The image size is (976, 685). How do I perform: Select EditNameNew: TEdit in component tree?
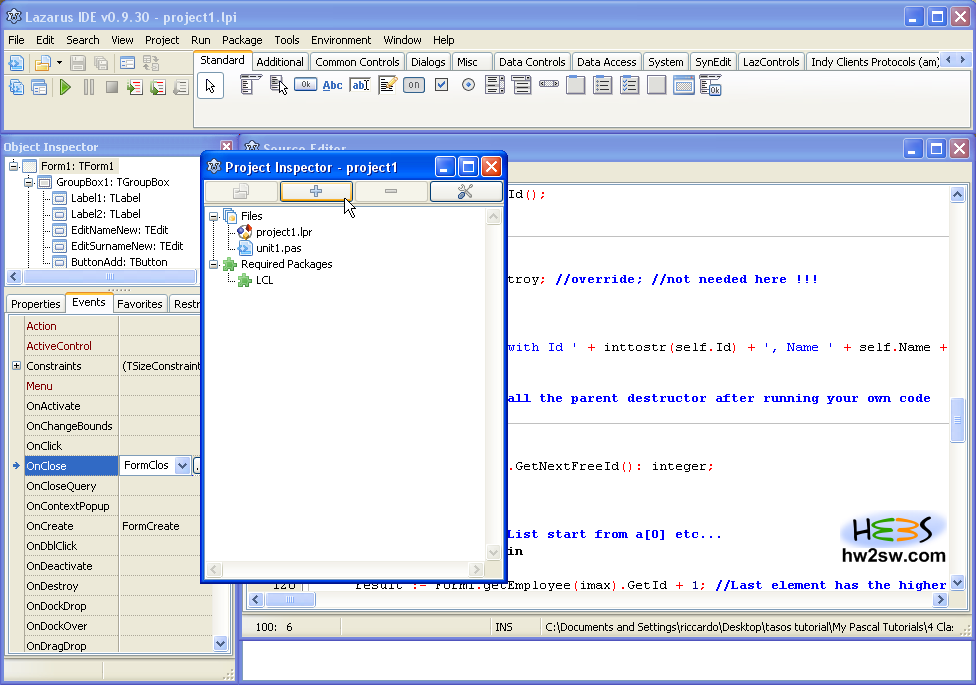pos(120,230)
